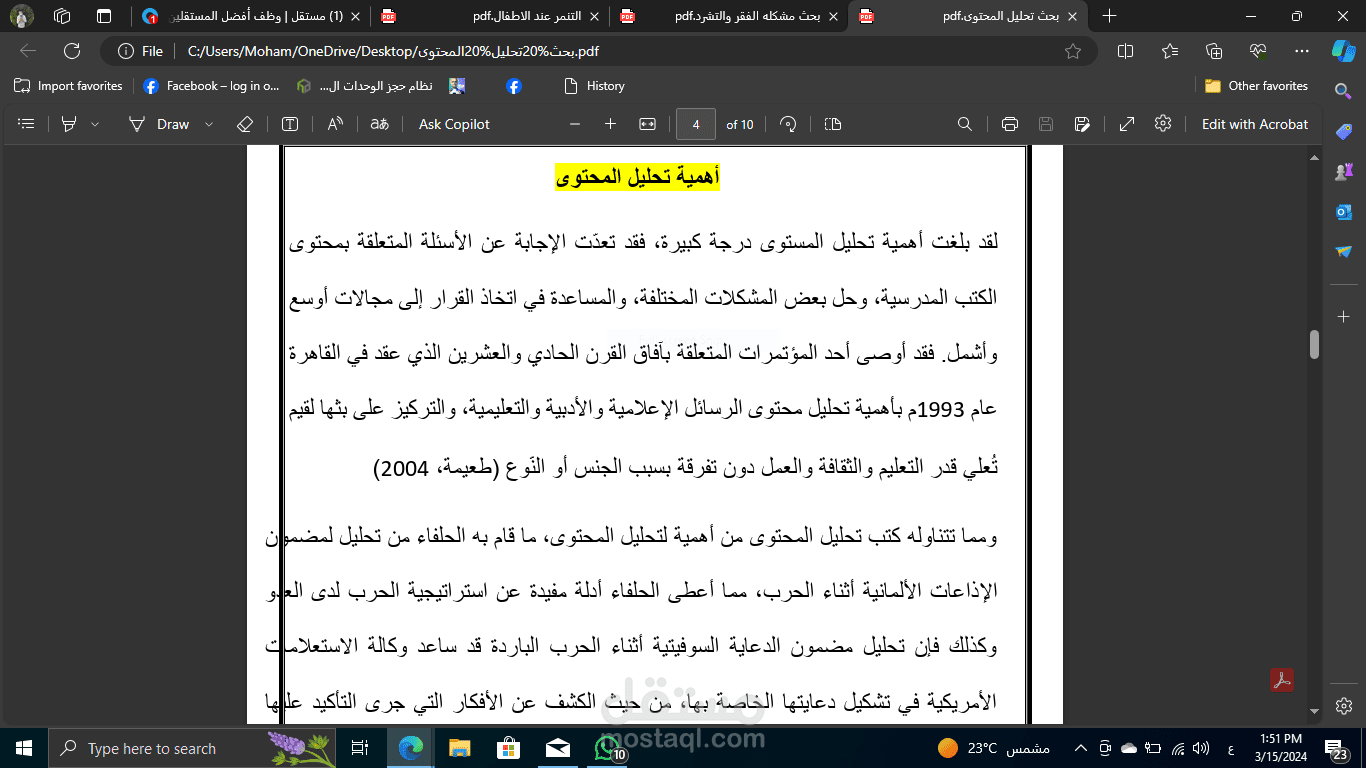Expand the Draw options dropdown arrow

(209, 124)
